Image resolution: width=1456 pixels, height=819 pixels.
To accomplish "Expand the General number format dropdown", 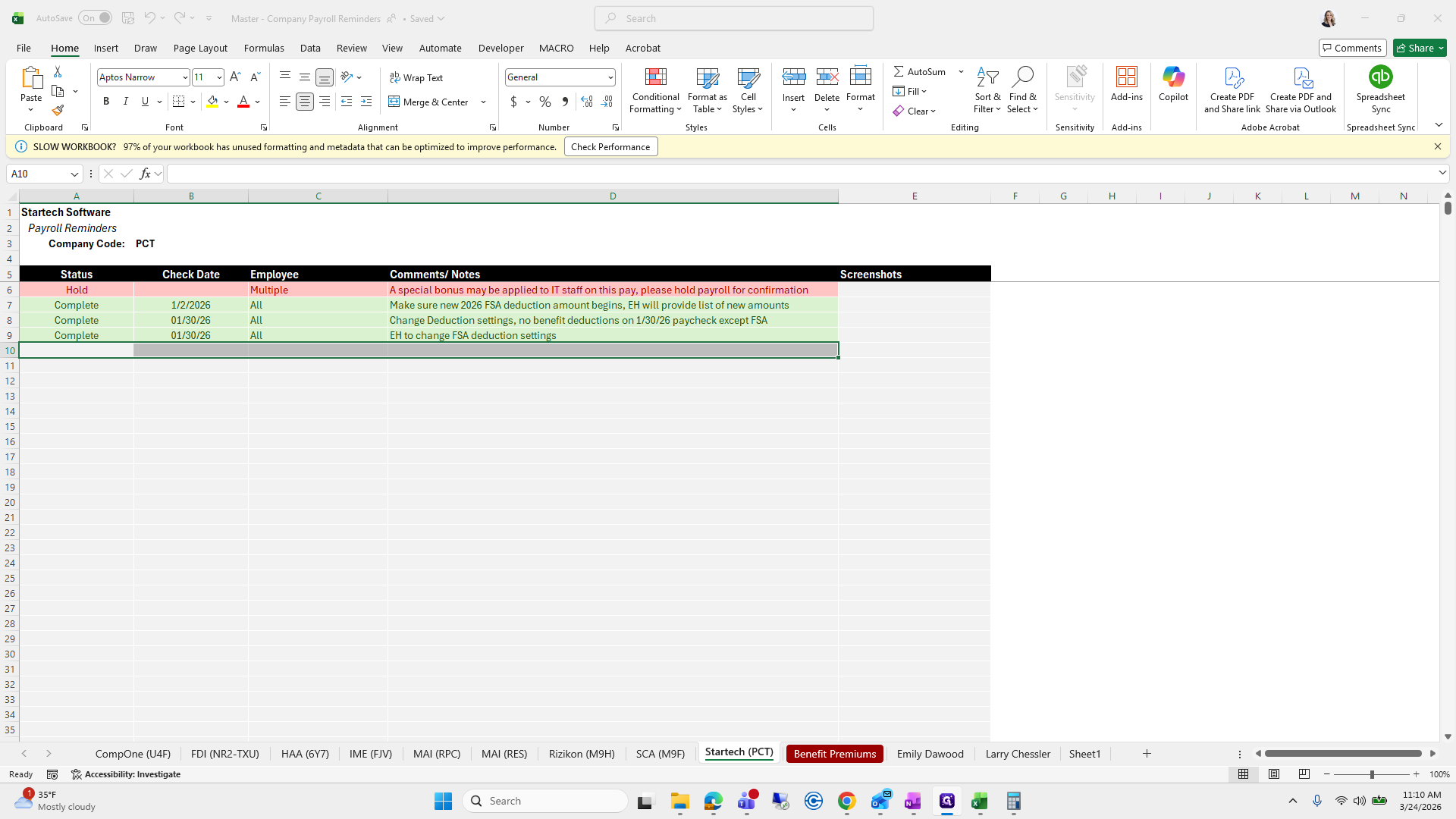I will 610,77.
